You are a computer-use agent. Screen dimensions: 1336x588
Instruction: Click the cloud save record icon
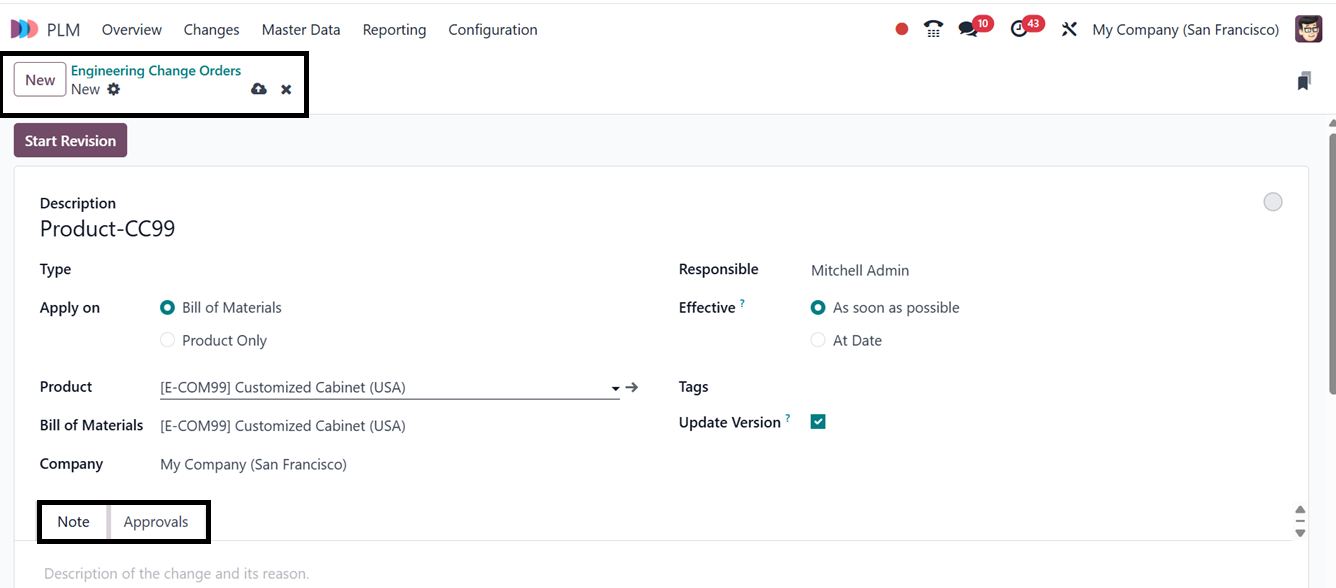tap(259, 89)
